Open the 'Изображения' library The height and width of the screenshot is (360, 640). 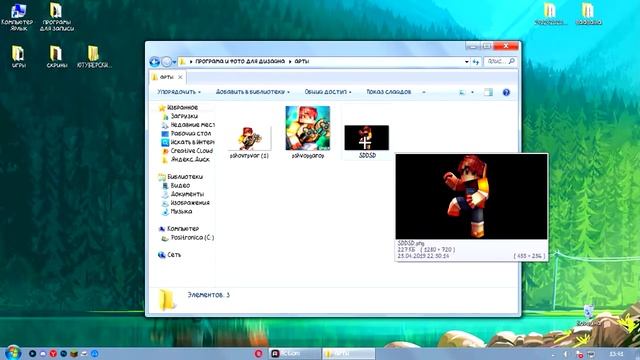186,203
